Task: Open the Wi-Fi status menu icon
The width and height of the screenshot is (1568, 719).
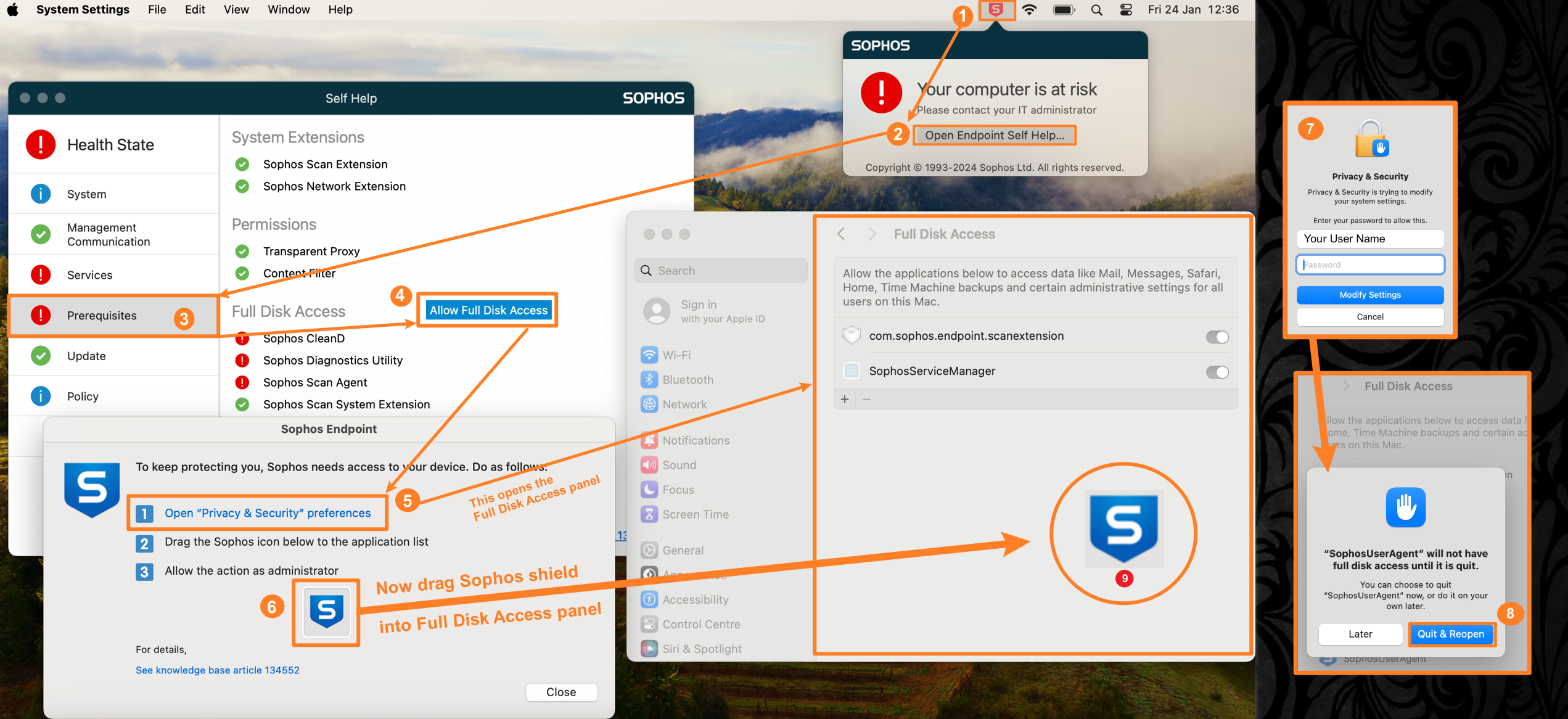Action: click(x=1029, y=9)
